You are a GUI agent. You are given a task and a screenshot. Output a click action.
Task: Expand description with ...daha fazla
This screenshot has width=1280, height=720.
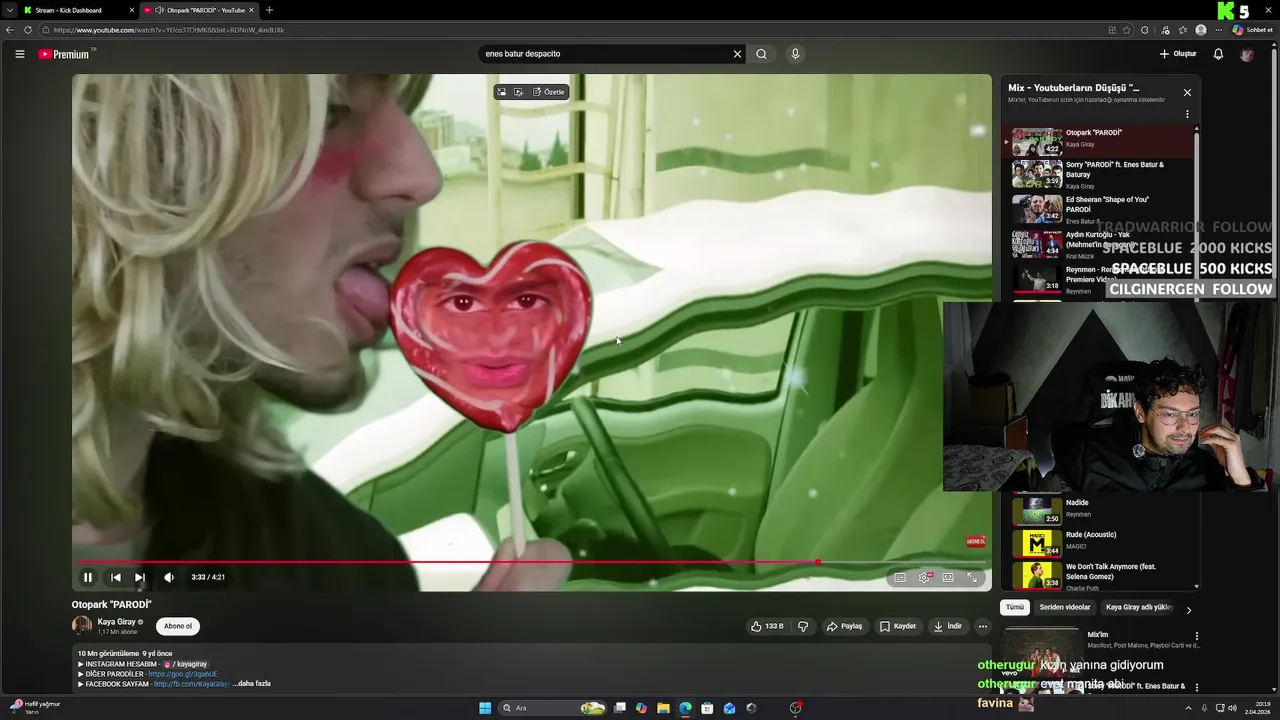click(252, 684)
